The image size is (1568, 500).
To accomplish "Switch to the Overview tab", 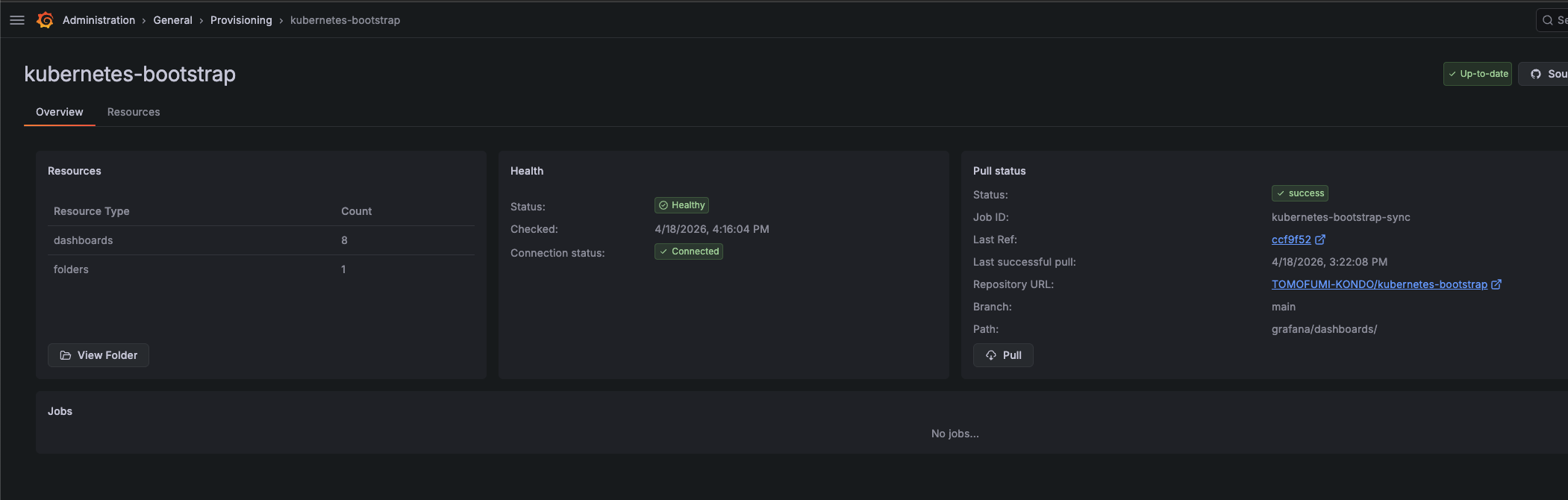I will (60, 112).
